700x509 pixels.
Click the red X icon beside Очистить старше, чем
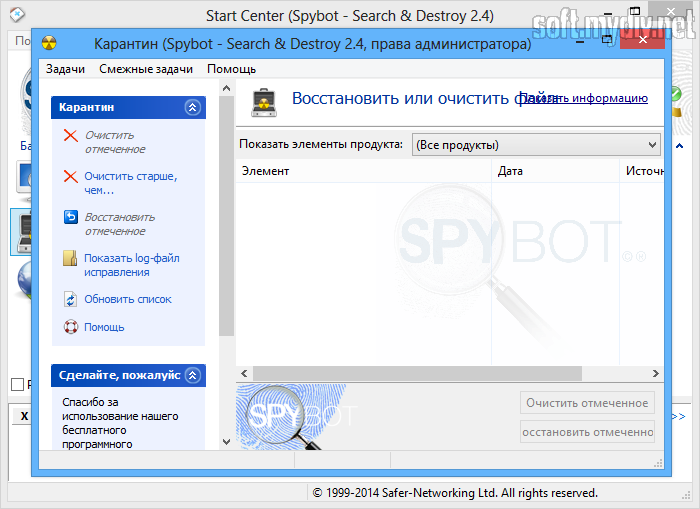coord(71,176)
